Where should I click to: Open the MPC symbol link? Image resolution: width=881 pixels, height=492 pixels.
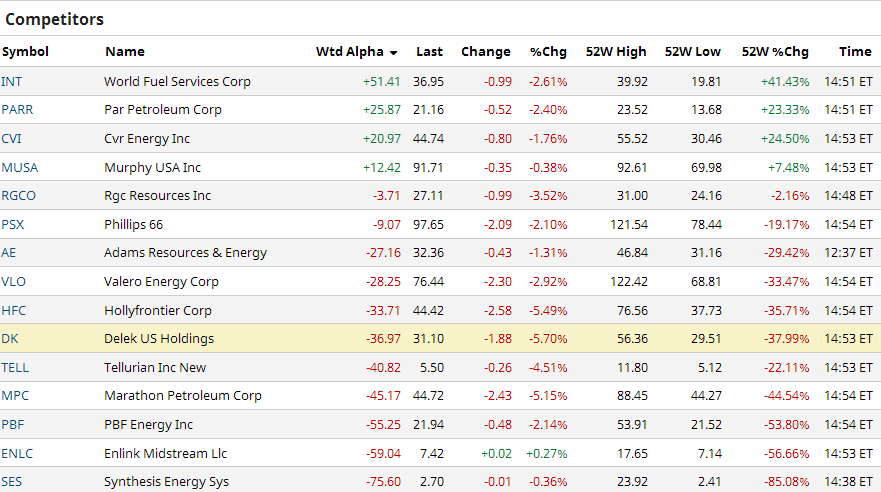coord(15,396)
